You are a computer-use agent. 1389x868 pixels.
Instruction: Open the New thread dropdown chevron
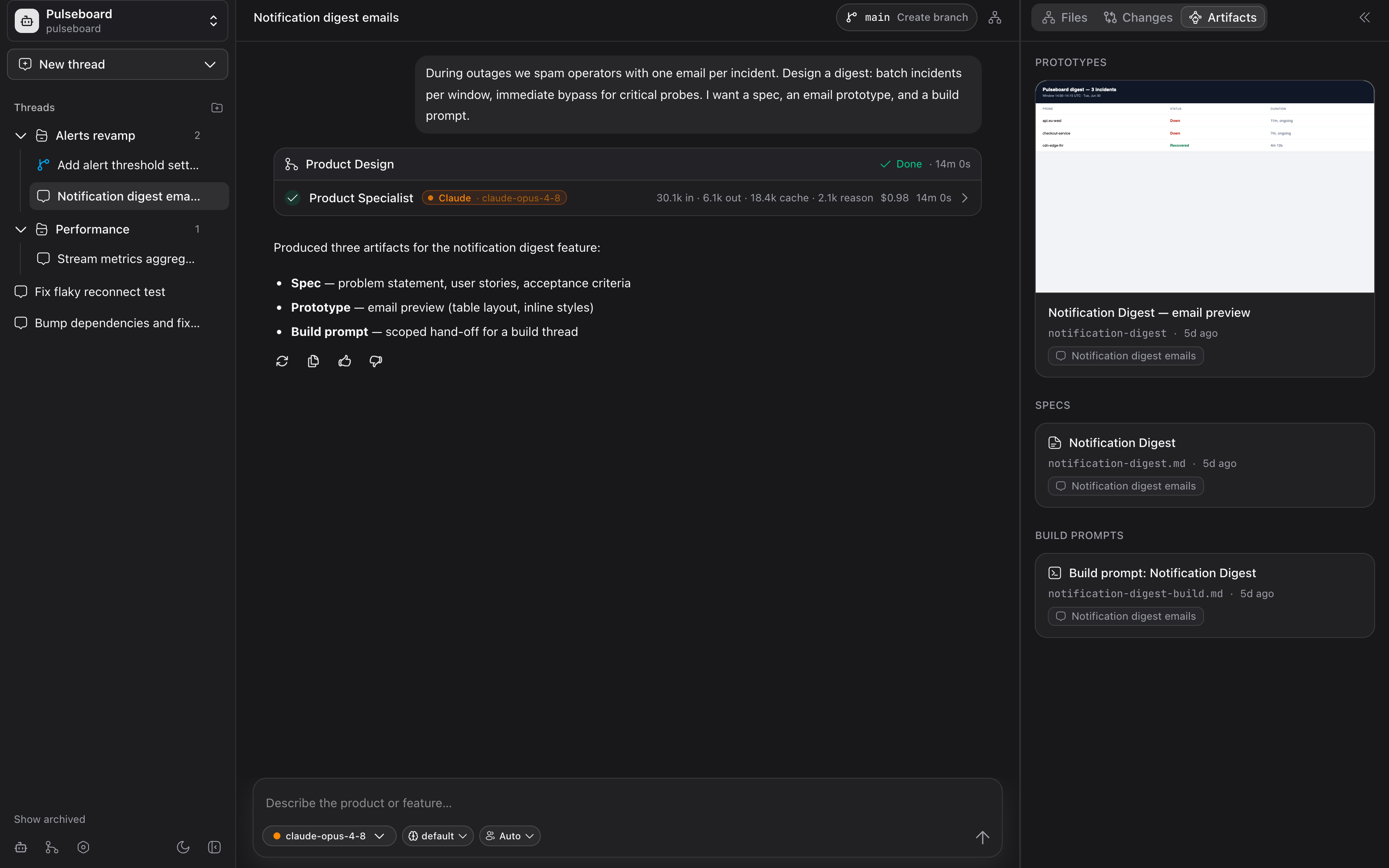[x=210, y=64]
